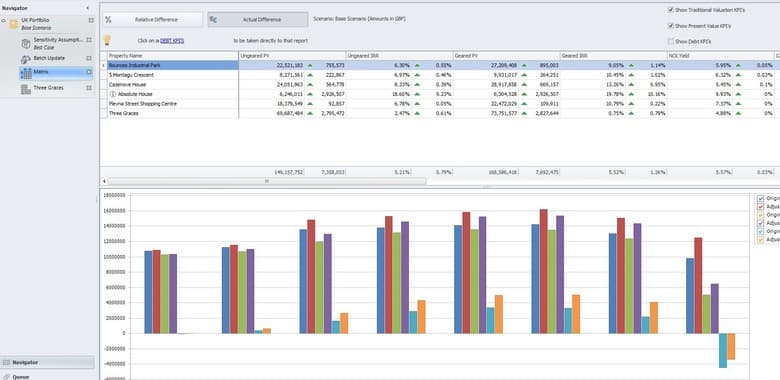Uncheck Show Present Value KPI's

click(x=671, y=25)
